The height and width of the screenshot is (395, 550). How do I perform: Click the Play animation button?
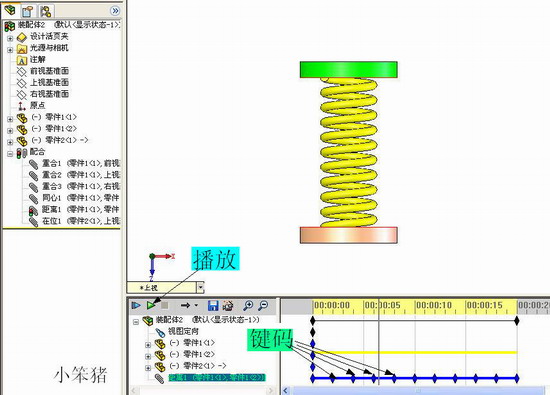coord(151,306)
